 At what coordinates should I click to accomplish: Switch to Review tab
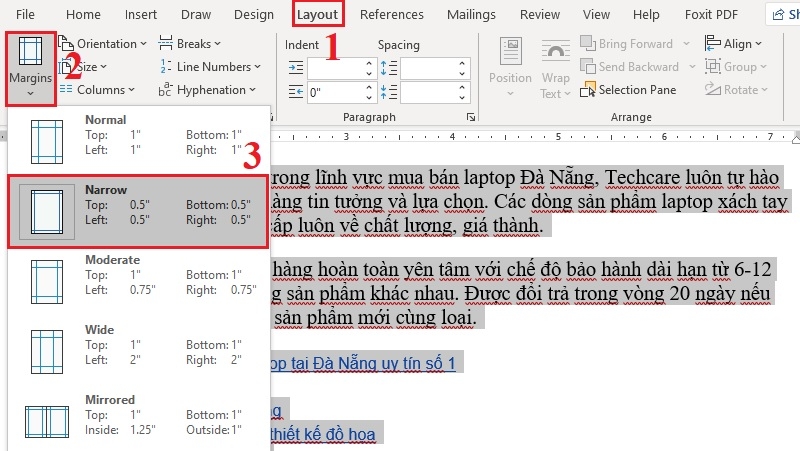pos(540,14)
